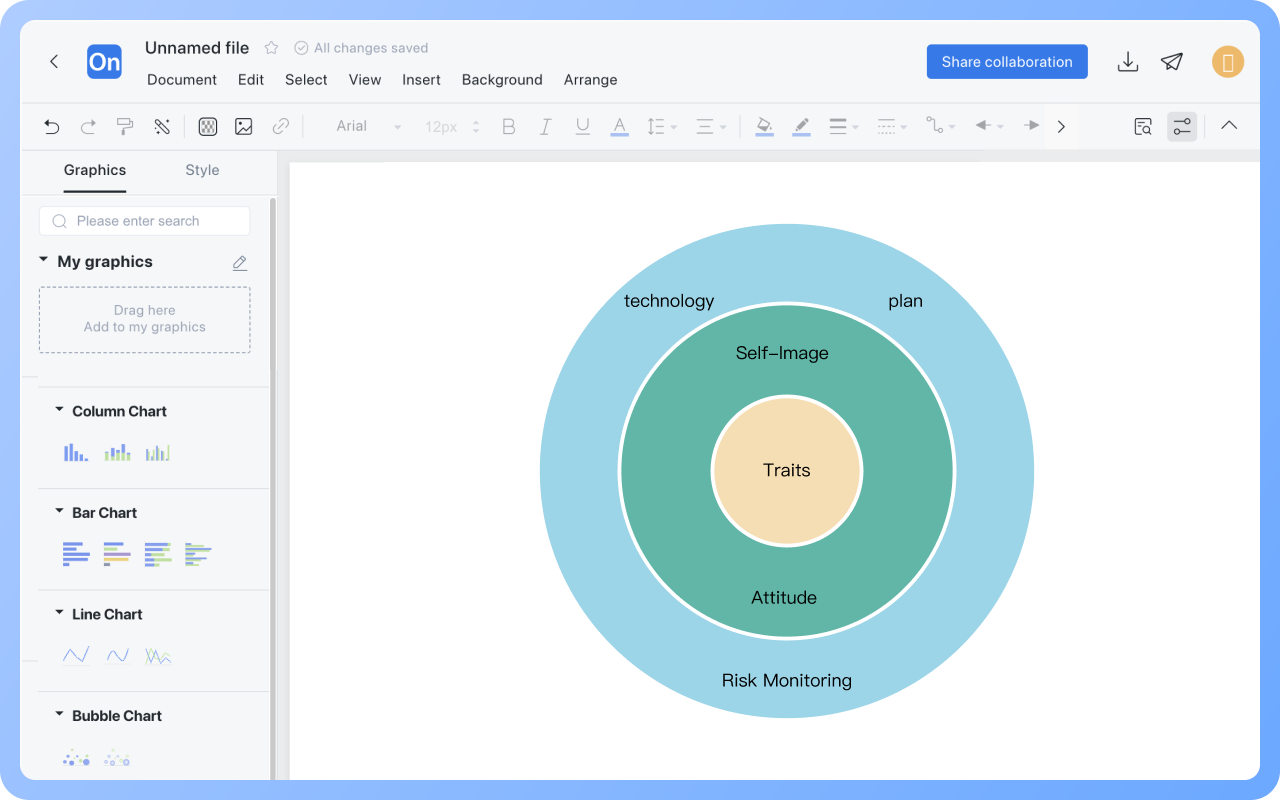Click the checkered pattern toolbar icon
1280x800 pixels.
pyautogui.click(x=208, y=126)
